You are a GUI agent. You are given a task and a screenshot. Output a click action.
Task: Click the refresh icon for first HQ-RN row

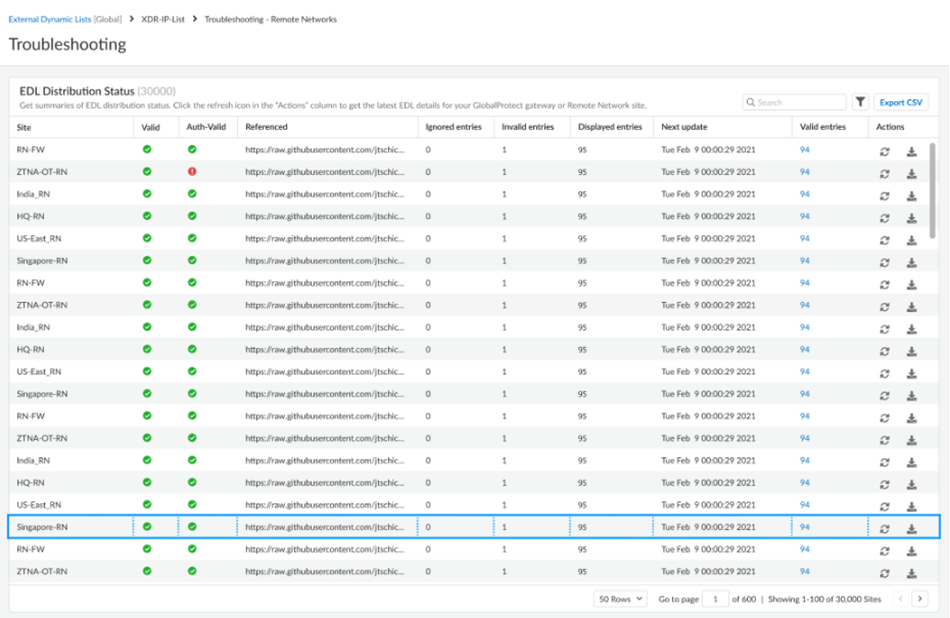885,218
